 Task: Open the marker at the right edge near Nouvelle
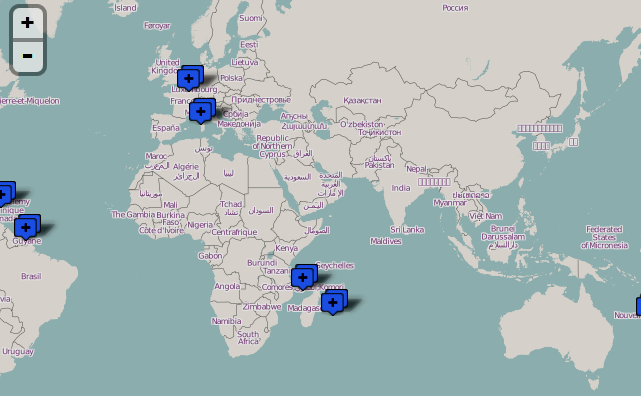tap(639, 307)
